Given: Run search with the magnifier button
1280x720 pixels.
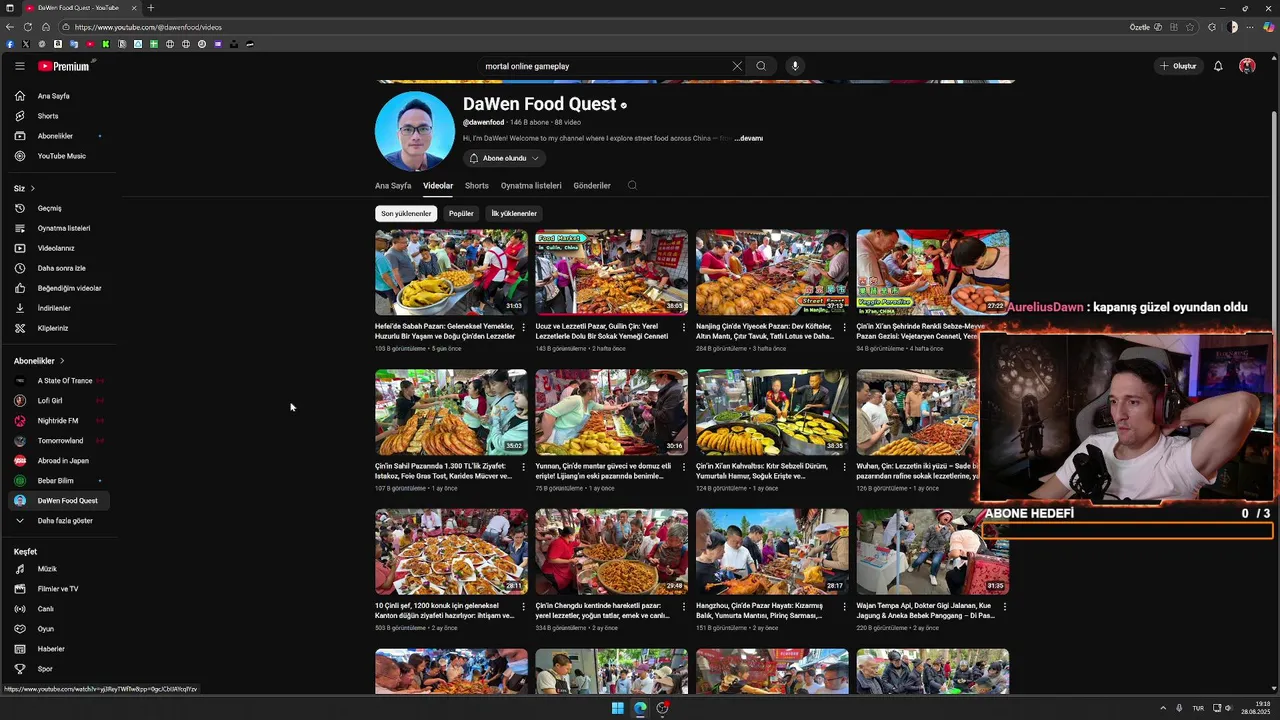Looking at the screenshot, I should coord(761,66).
